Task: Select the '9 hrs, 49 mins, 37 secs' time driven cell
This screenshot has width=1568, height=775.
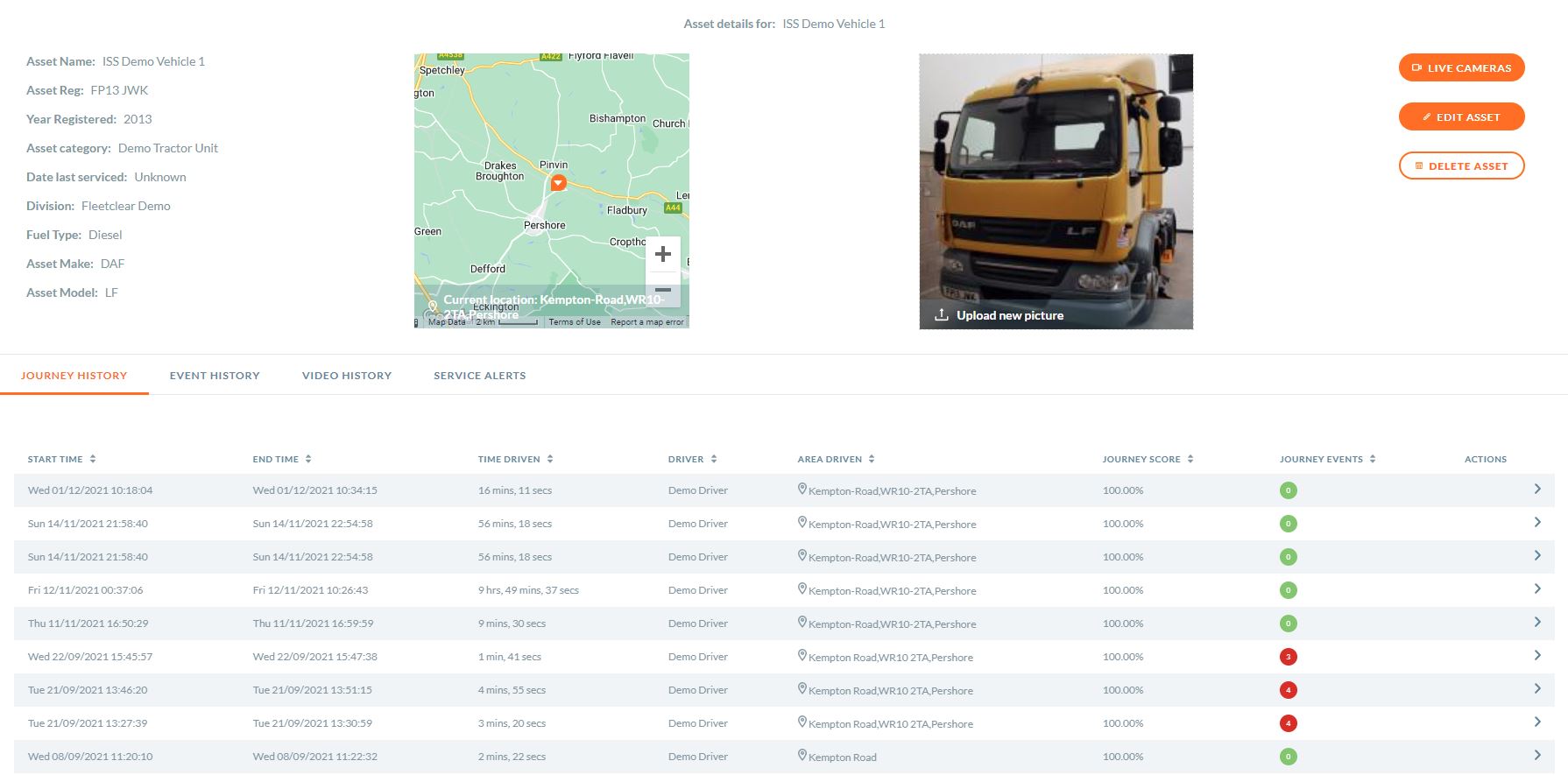Action: 528,590
